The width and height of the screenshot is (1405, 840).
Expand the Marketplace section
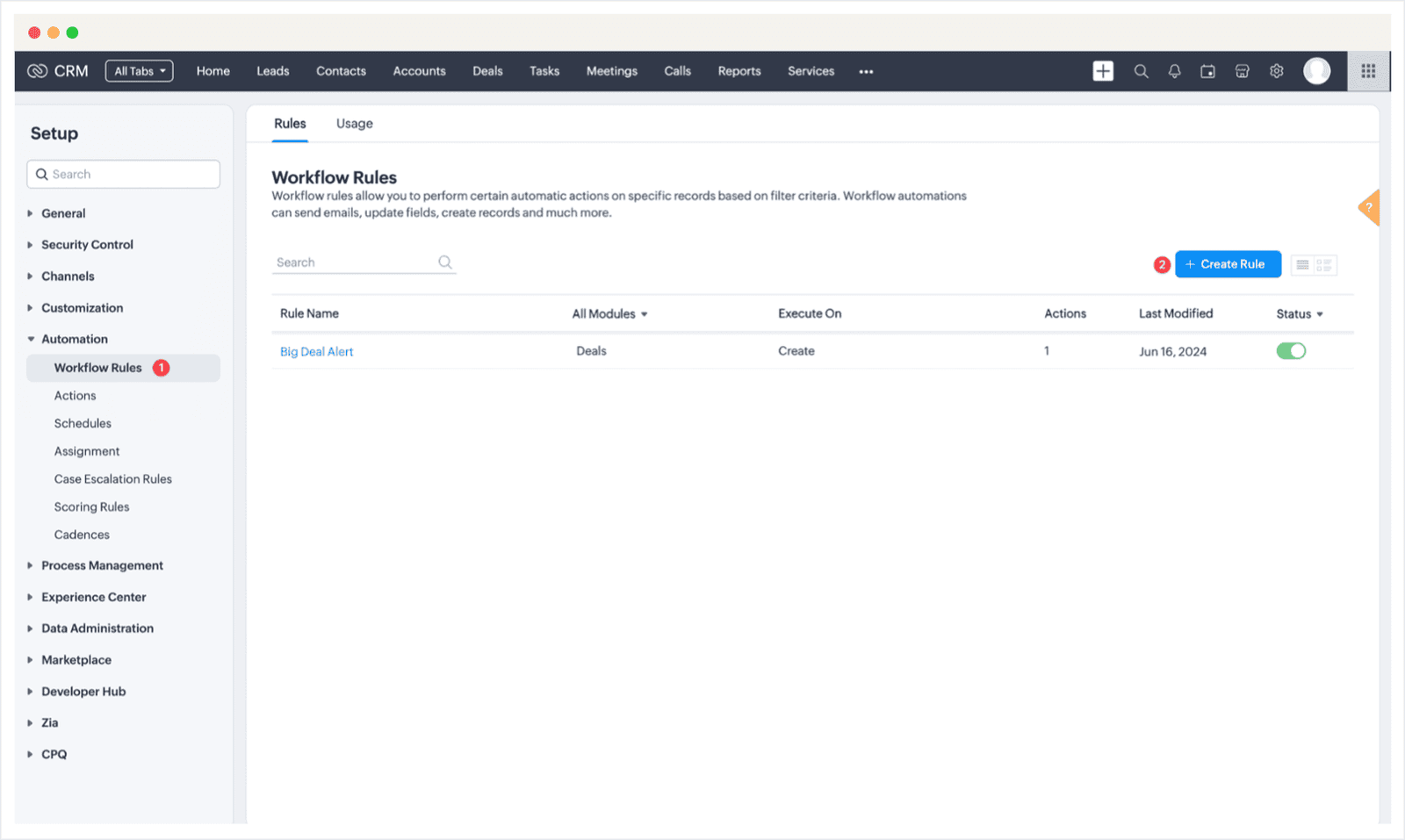pos(76,660)
